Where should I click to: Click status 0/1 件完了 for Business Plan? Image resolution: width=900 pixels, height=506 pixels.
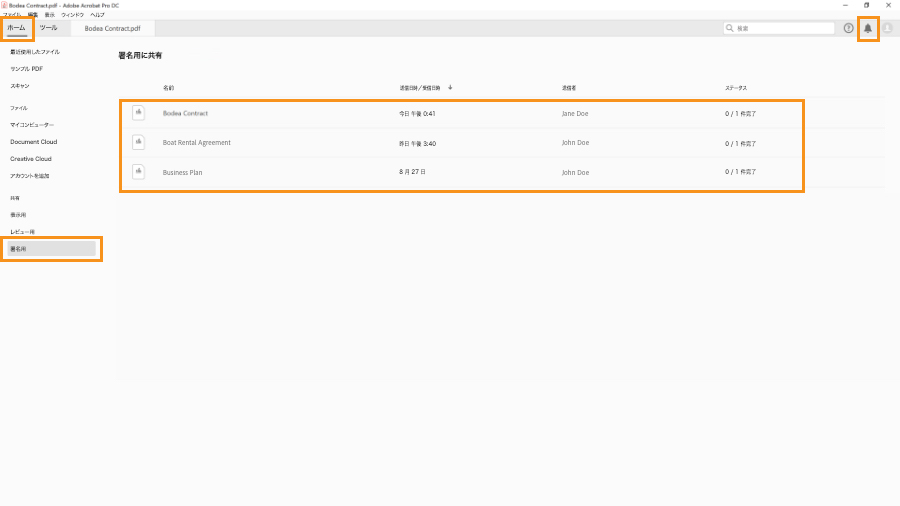740,172
